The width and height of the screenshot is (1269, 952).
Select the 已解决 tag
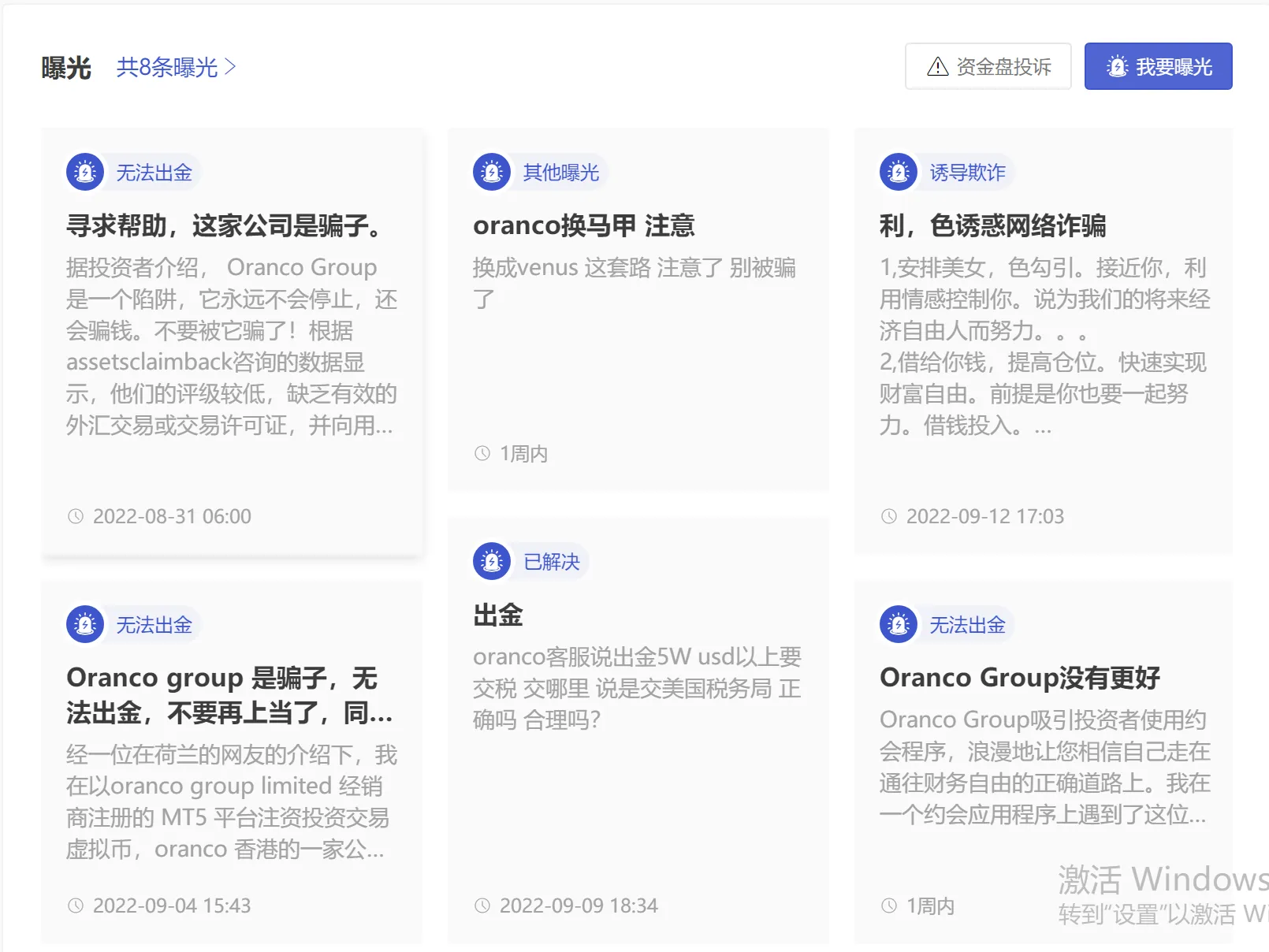point(552,562)
